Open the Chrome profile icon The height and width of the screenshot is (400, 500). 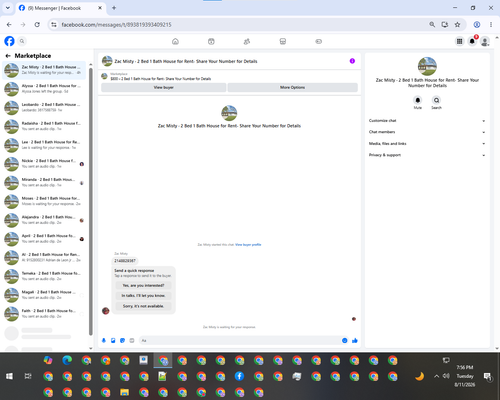477,24
